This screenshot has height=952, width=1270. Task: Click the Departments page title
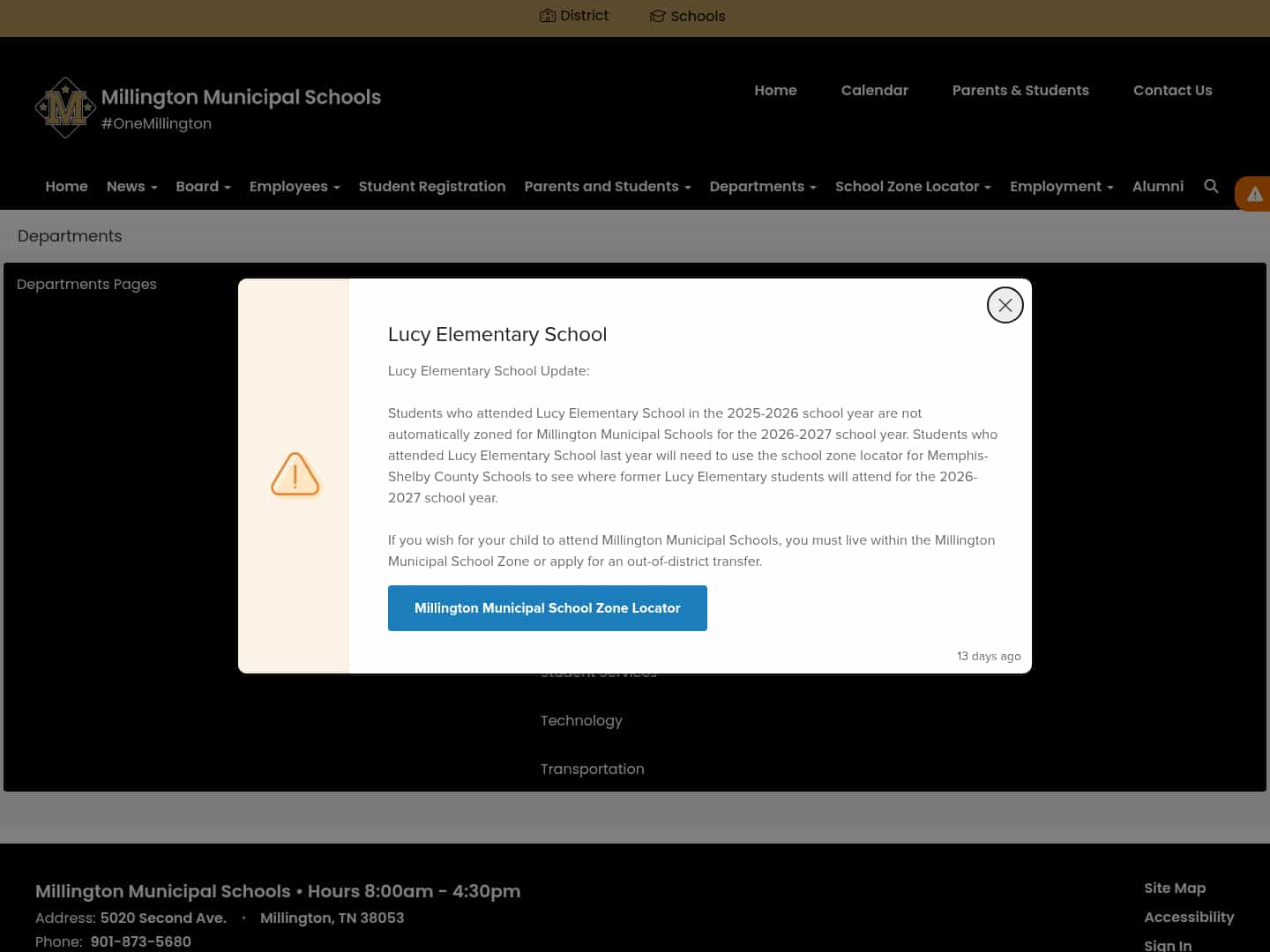pos(70,236)
